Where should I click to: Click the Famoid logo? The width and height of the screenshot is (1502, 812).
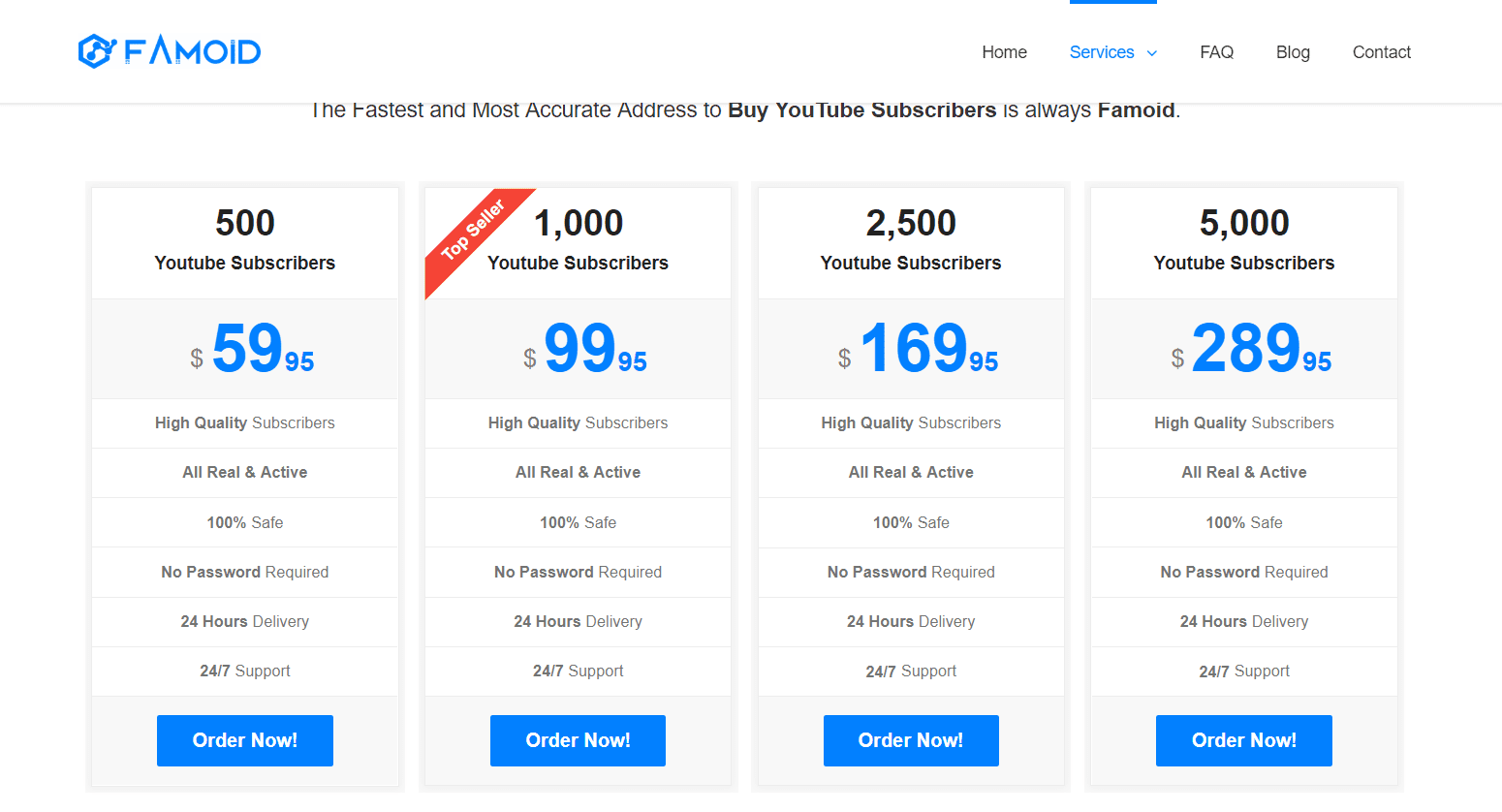(170, 51)
